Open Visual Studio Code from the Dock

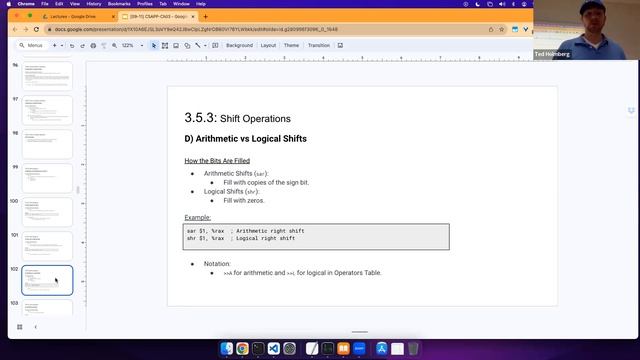tap(273, 349)
